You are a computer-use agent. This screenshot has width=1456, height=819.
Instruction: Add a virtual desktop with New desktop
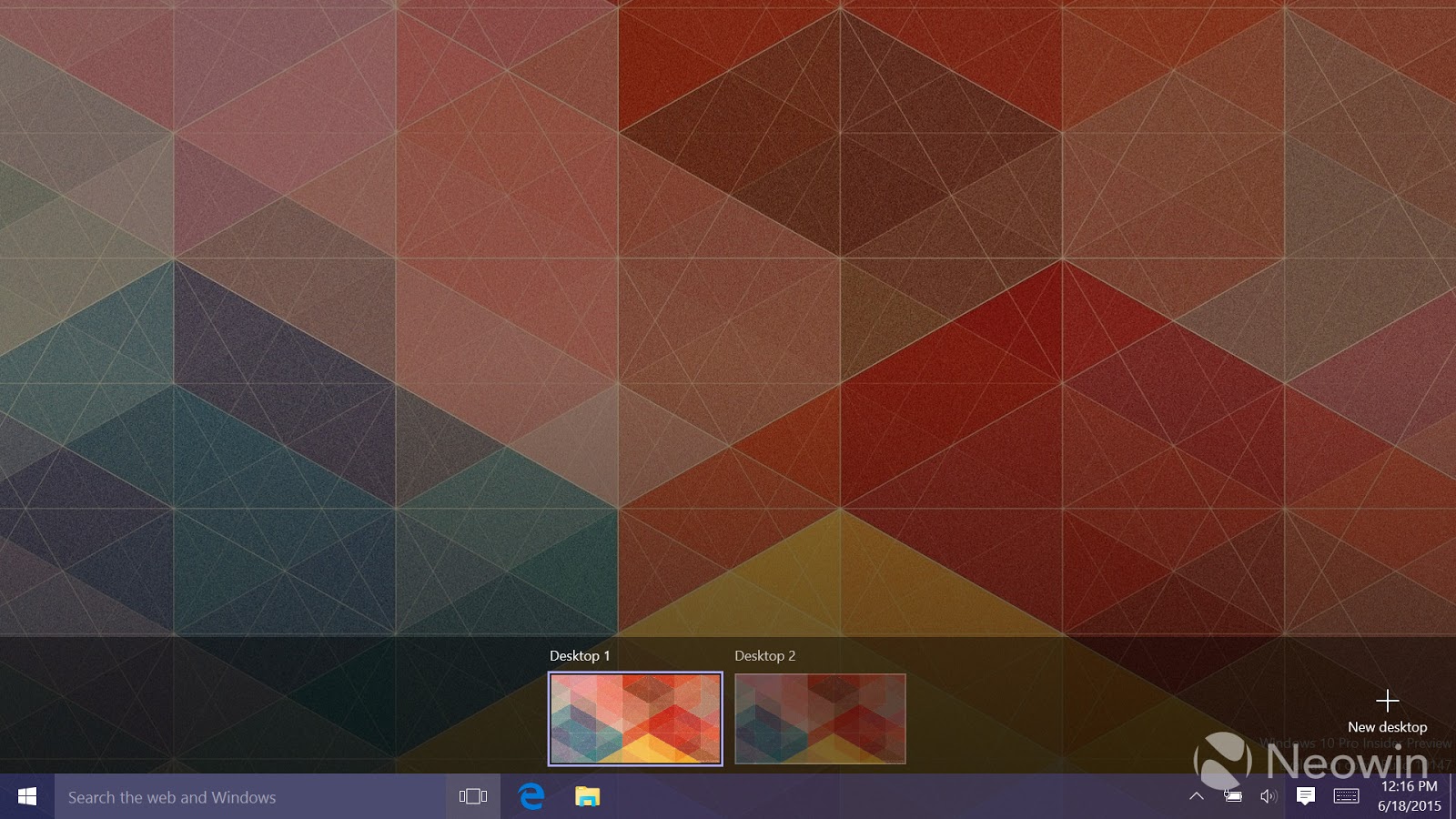[1388, 712]
